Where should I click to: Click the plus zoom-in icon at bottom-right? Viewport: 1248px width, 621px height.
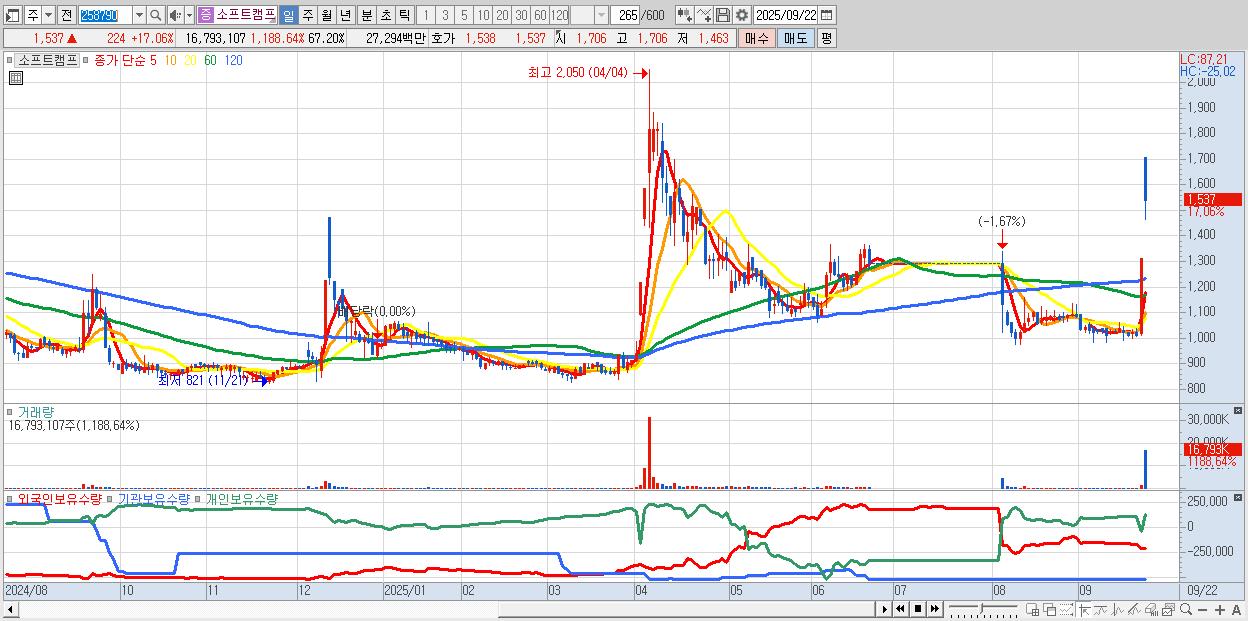[x=1220, y=609]
